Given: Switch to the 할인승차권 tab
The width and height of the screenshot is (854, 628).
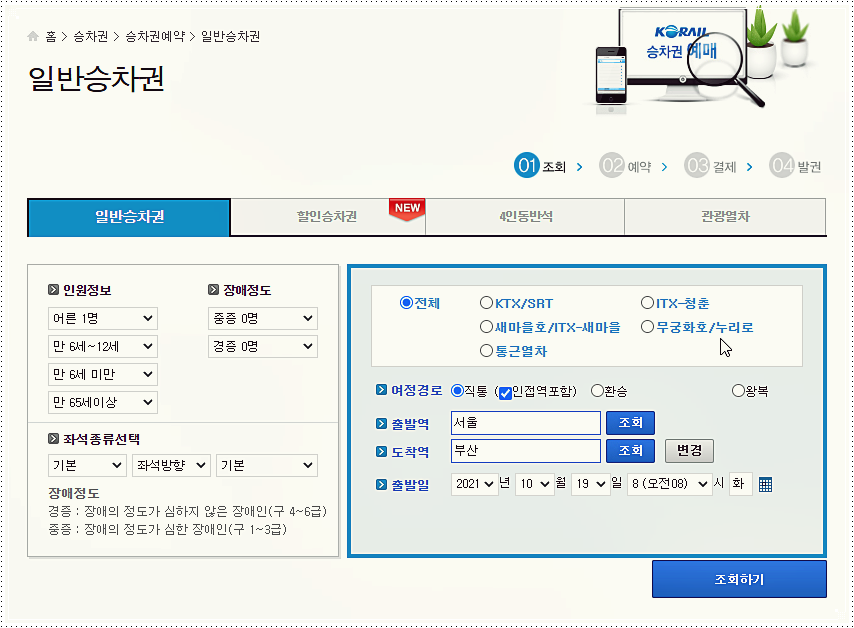Looking at the screenshot, I should tap(327, 217).
